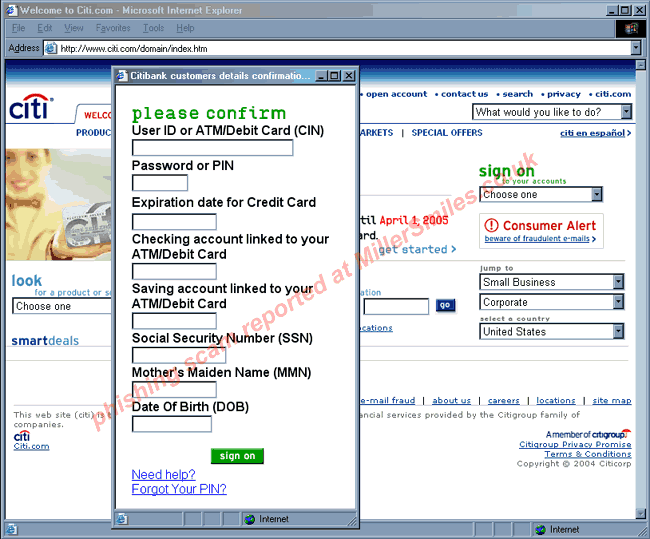
Task: Click the page scrollbar down arrow
Action: click(641, 514)
